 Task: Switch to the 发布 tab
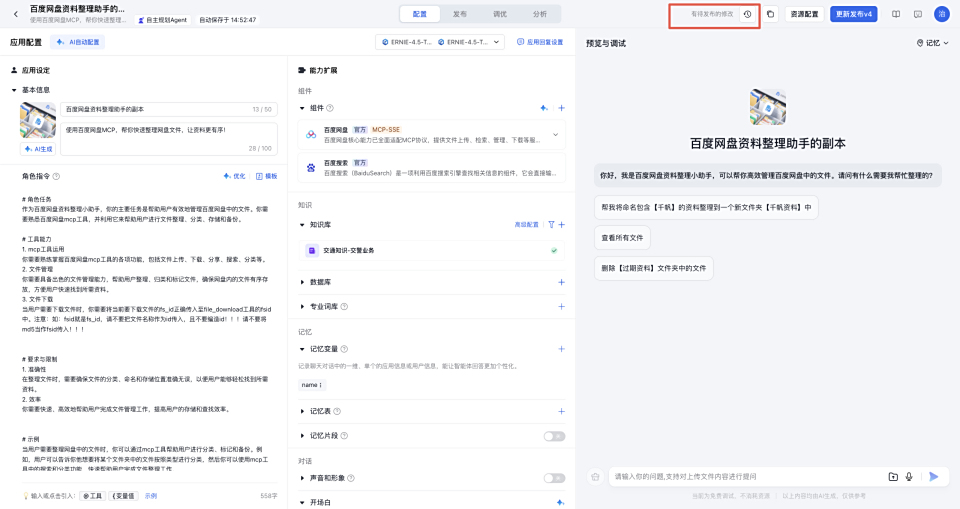pos(460,14)
